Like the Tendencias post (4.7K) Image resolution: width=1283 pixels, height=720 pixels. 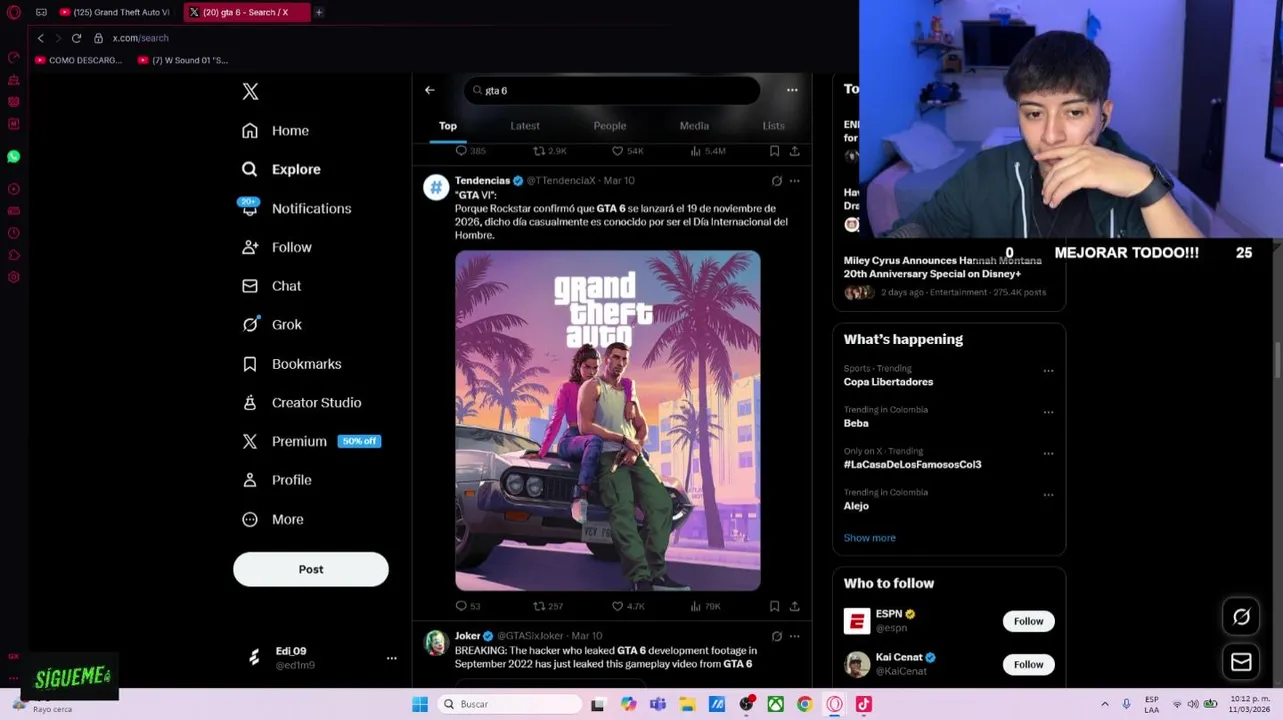click(x=628, y=606)
